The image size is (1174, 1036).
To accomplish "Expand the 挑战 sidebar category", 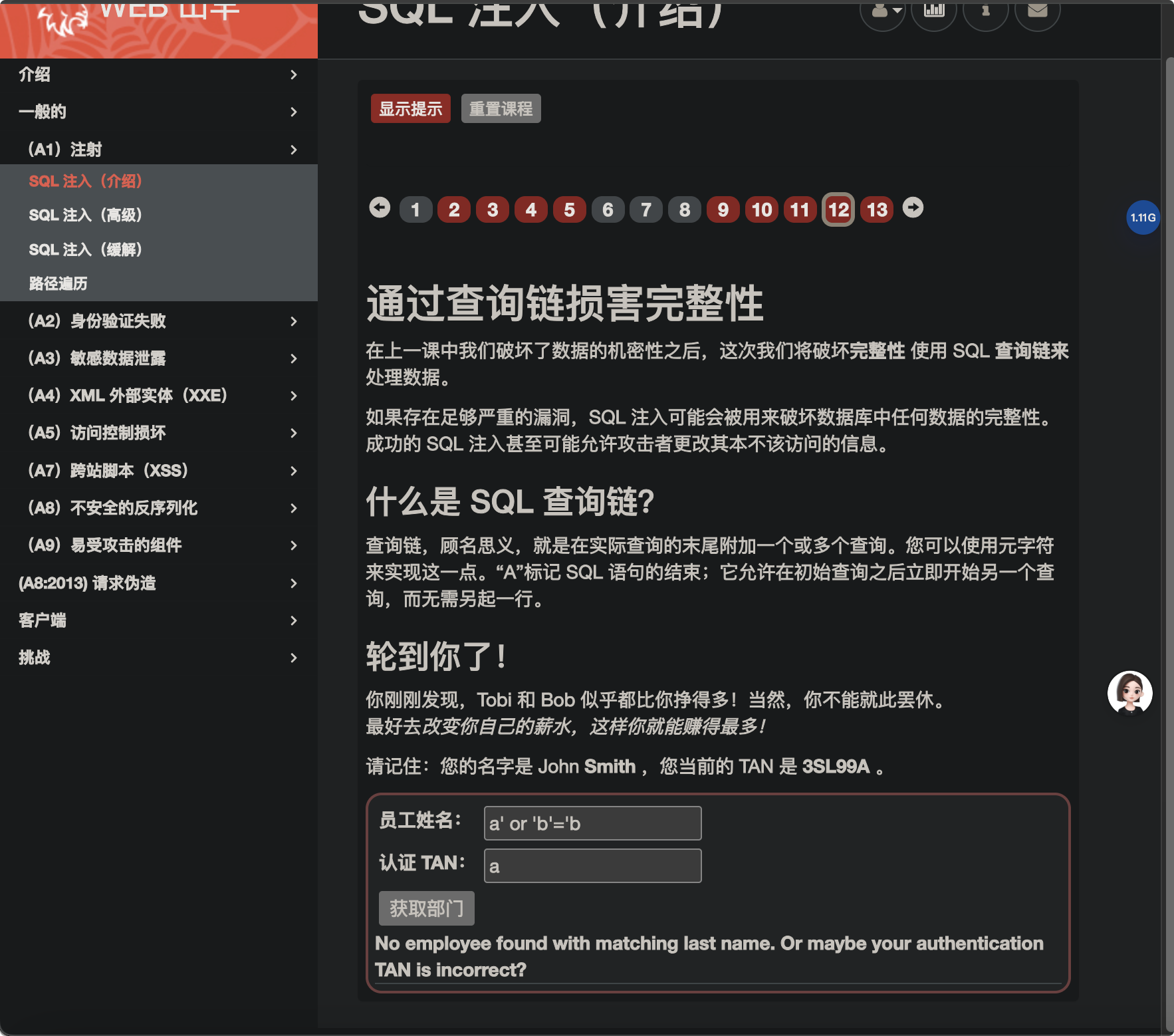I will pyautogui.click(x=159, y=658).
